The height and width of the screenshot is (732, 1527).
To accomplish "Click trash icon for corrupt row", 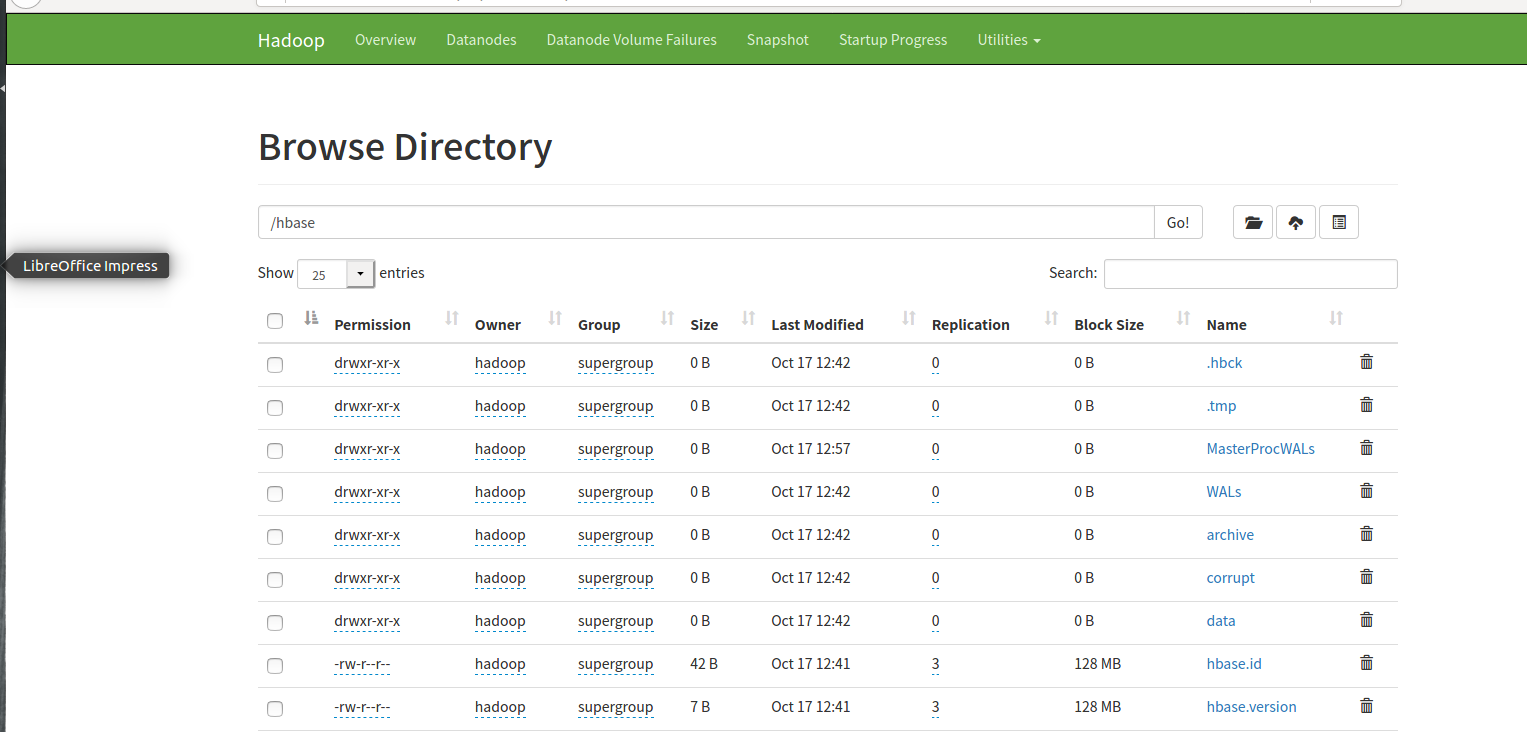I will tap(1366, 577).
